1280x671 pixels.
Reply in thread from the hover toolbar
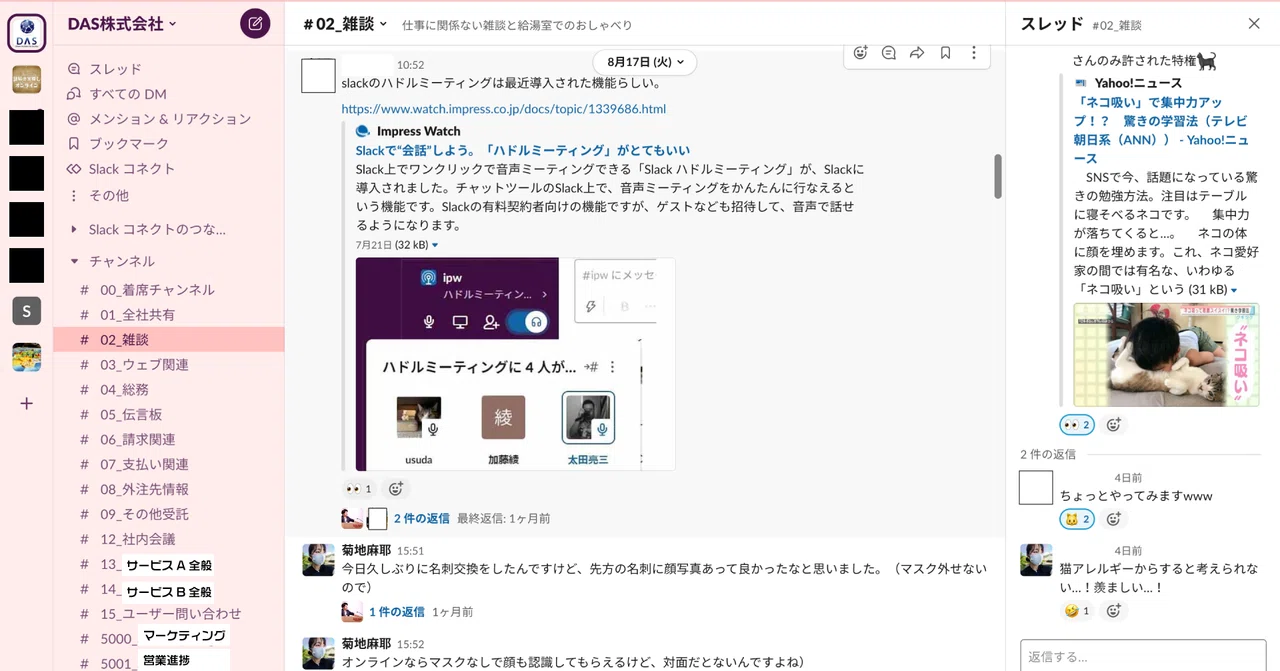click(888, 53)
